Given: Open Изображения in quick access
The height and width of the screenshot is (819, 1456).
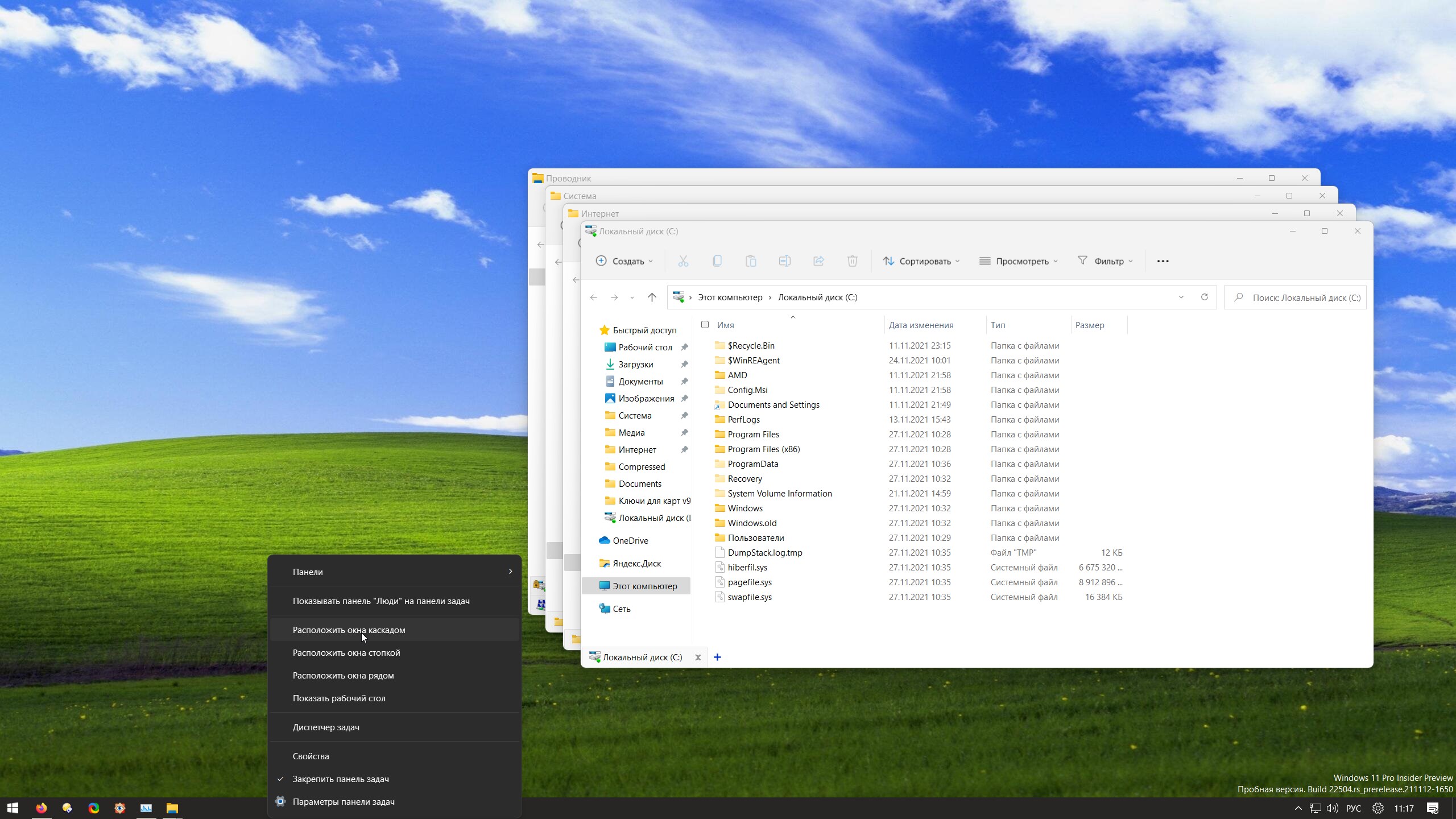Looking at the screenshot, I should coord(646,398).
